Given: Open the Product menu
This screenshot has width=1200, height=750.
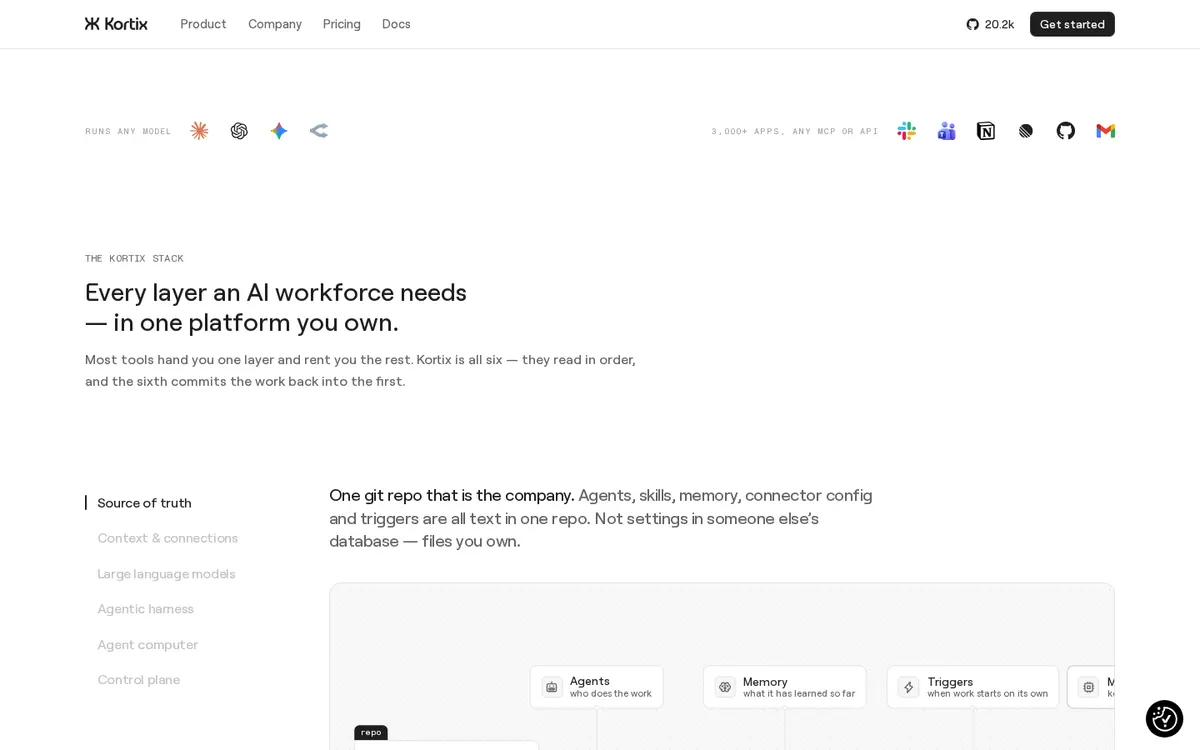Looking at the screenshot, I should click(203, 24).
